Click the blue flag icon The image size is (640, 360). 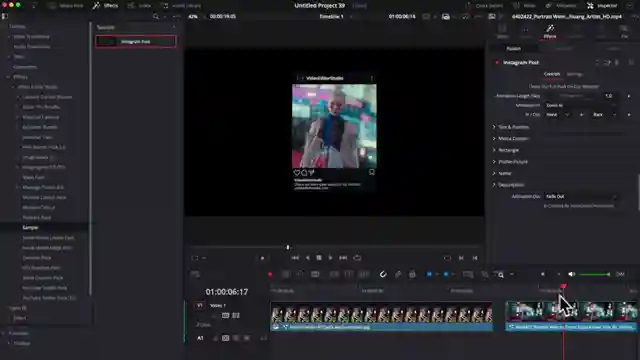click(x=429, y=274)
